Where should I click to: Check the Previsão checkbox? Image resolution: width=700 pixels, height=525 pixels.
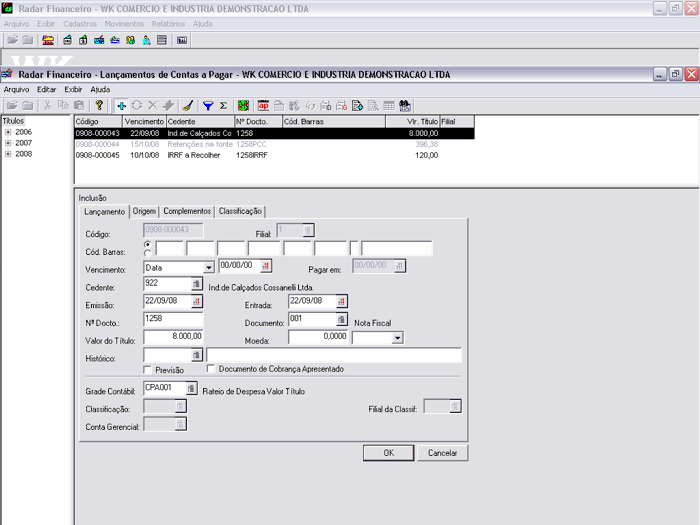pos(149,369)
